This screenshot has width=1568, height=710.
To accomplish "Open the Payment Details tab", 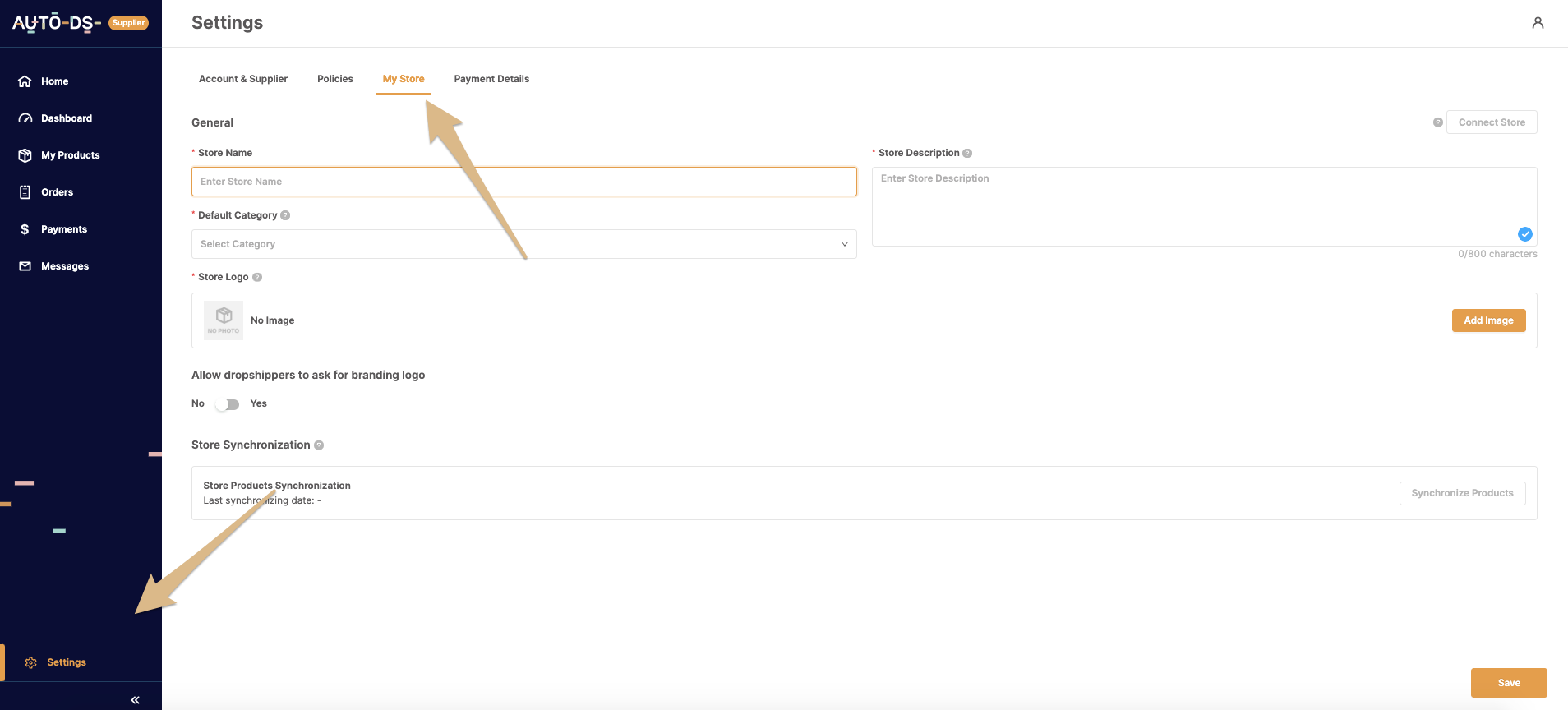I will [x=491, y=79].
